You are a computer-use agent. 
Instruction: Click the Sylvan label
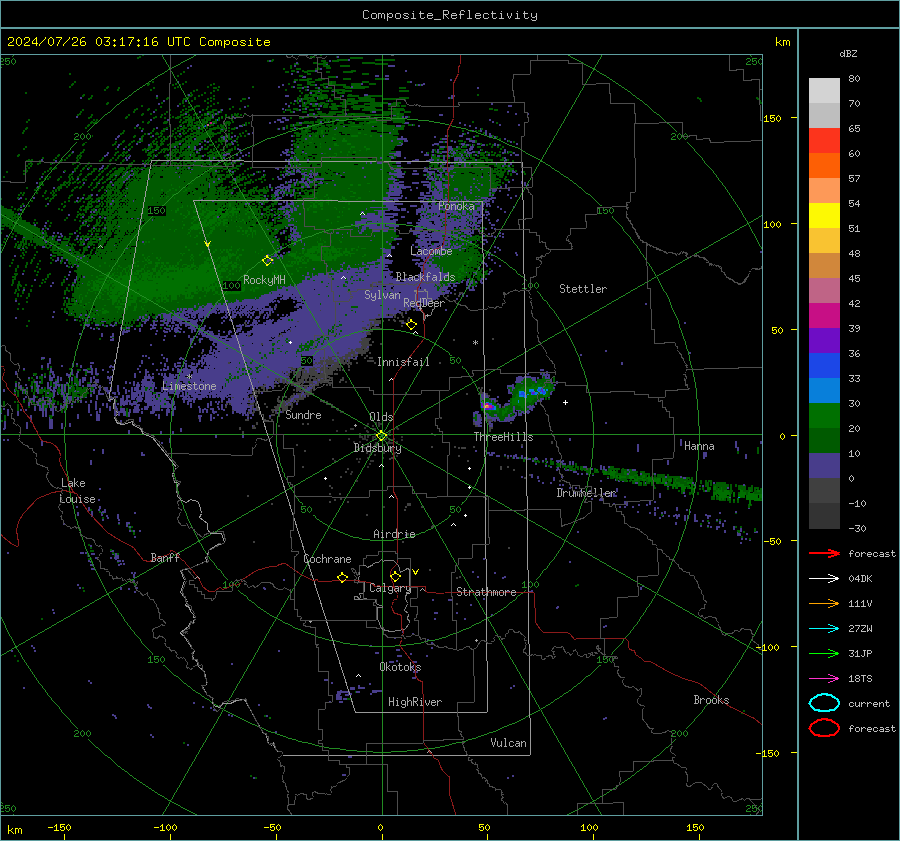point(382,295)
